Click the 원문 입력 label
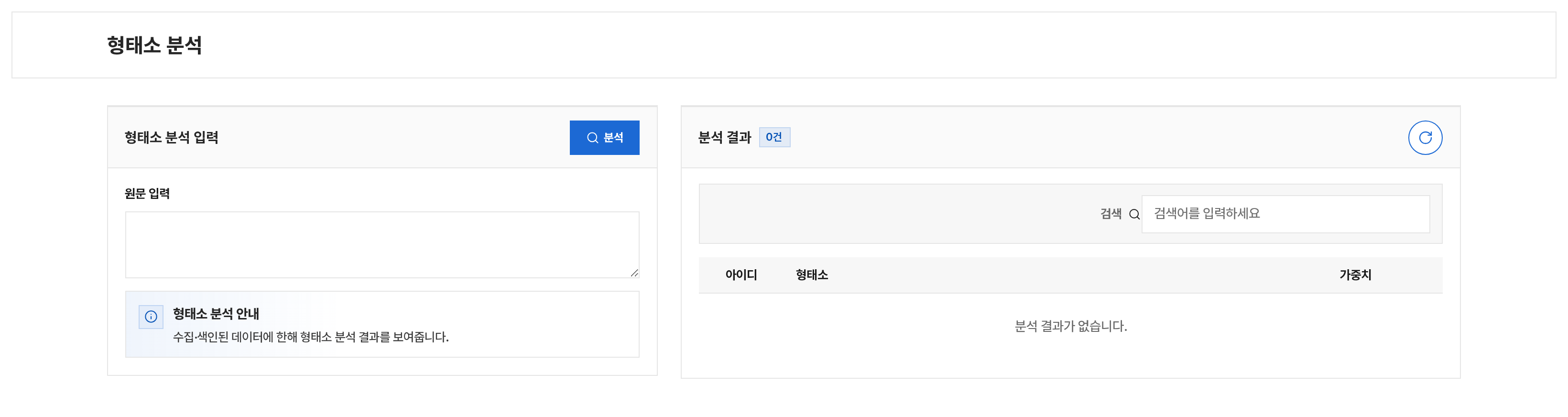The width and height of the screenshot is (1568, 417). coord(147,194)
